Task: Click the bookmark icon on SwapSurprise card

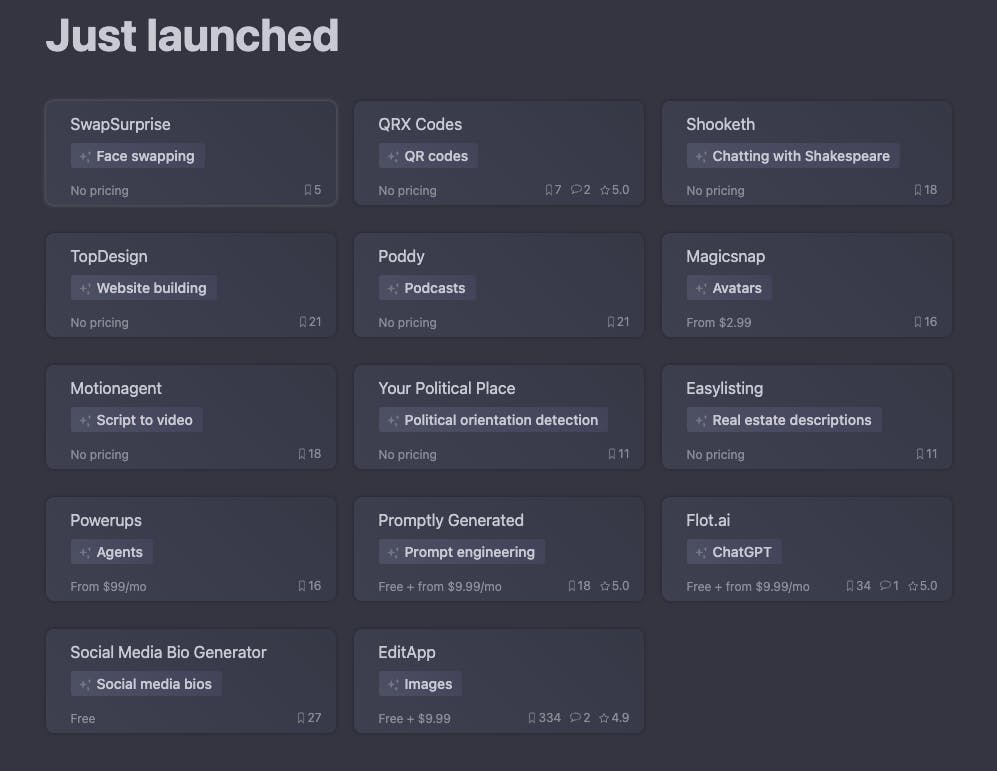Action: click(308, 190)
